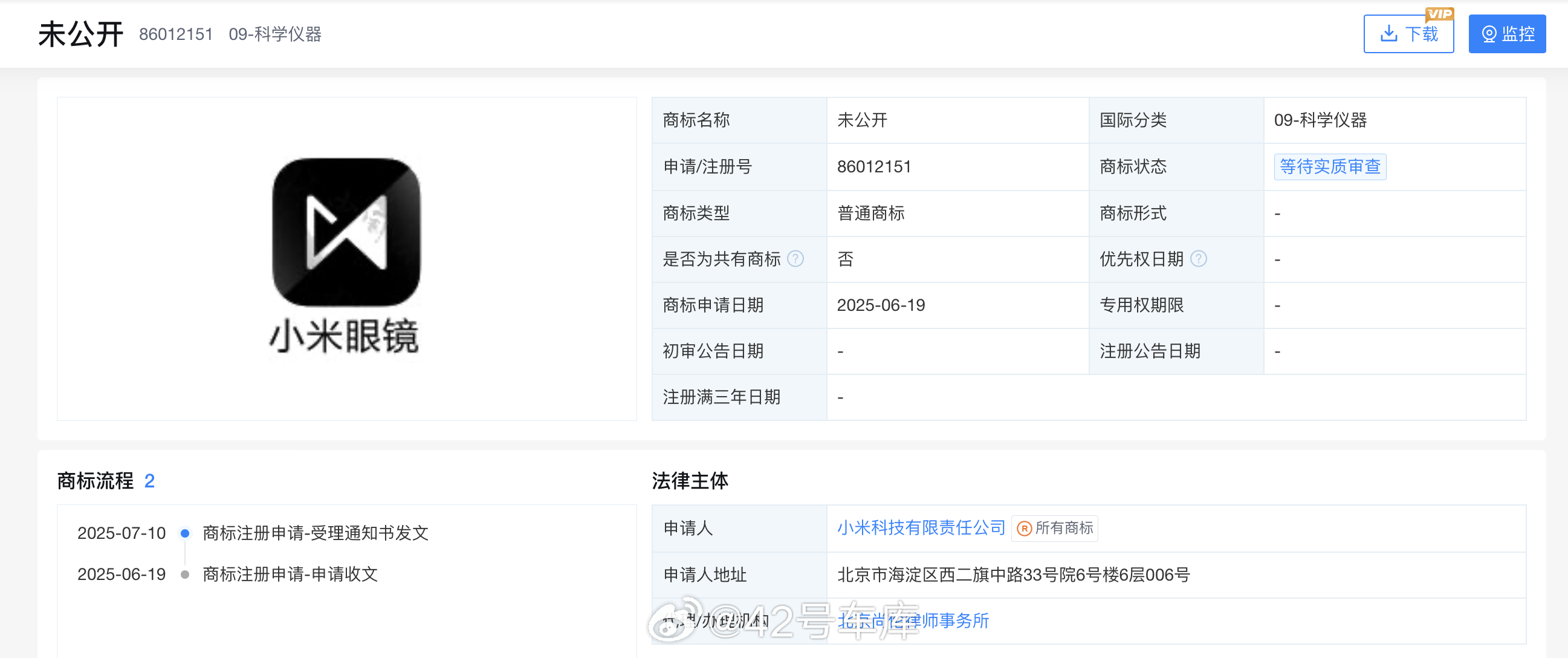Open the 小米科技有限责任公司 applicant link
Viewport: 1568px width, 658px height.
click(x=921, y=527)
